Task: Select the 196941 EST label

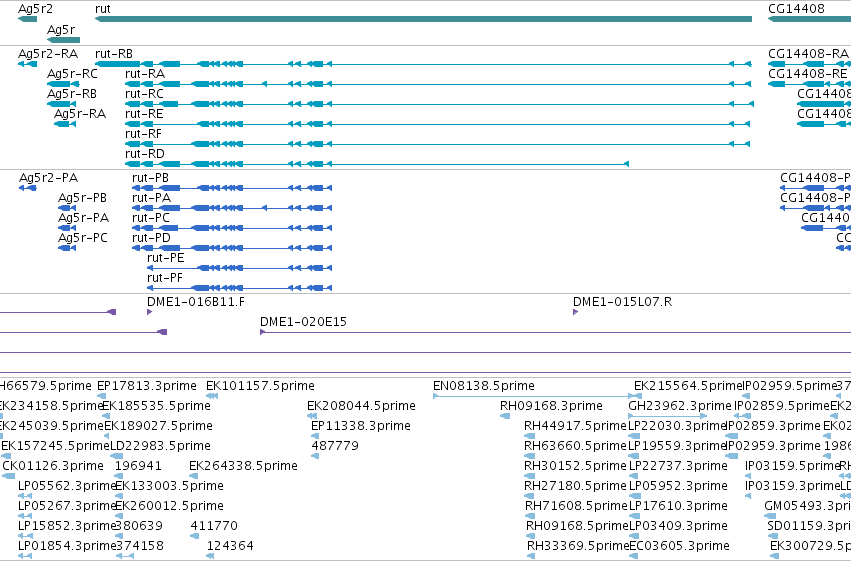Action: point(138,467)
